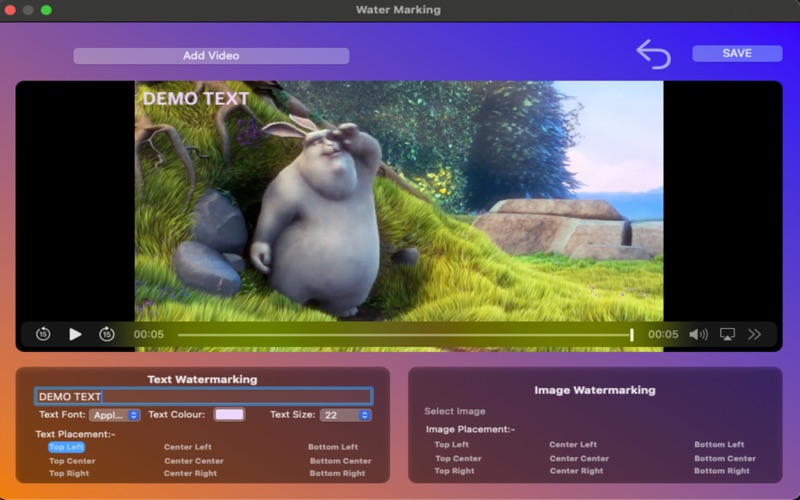Open the Text Colour swatch
800x500 pixels.
pos(230,414)
